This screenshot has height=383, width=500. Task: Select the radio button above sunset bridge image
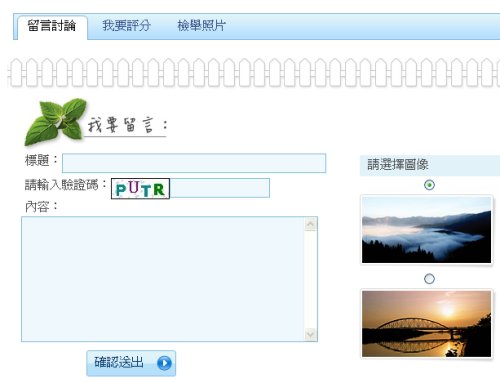[429, 279]
